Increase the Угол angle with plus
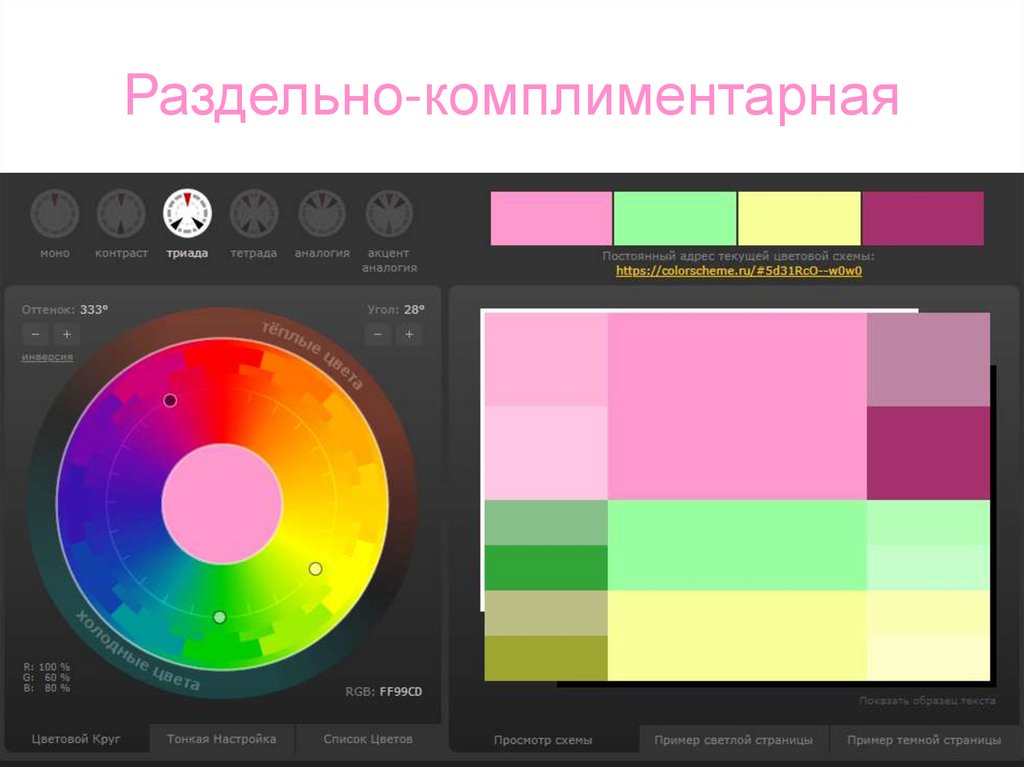This screenshot has height=767, width=1024. [x=409, y=335]
